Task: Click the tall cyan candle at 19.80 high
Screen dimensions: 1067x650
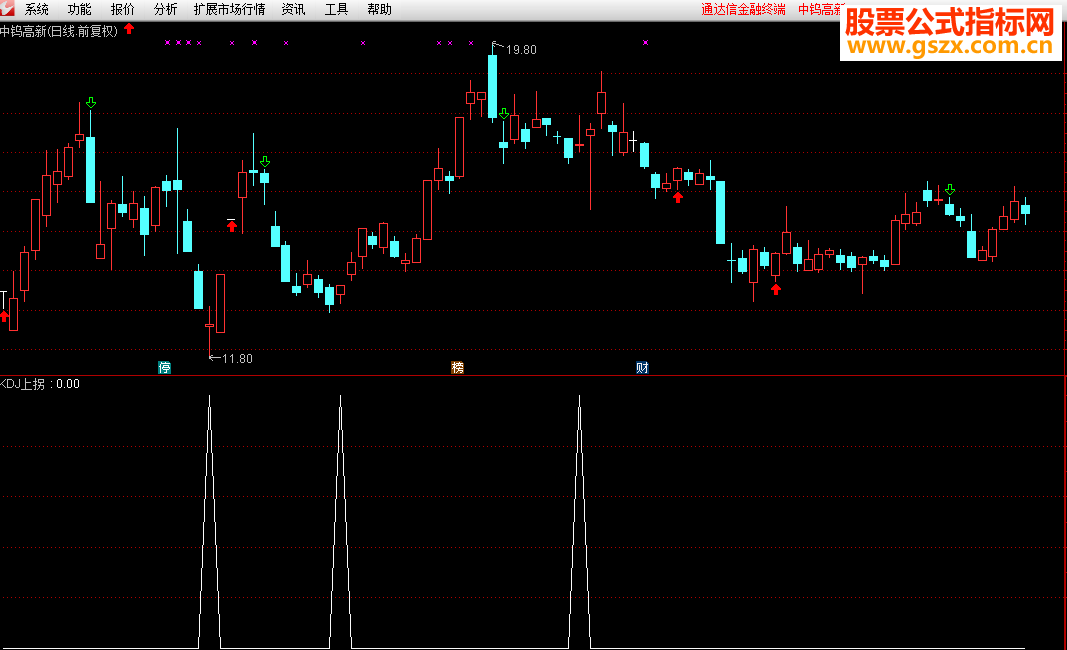Action: point(492,86)
